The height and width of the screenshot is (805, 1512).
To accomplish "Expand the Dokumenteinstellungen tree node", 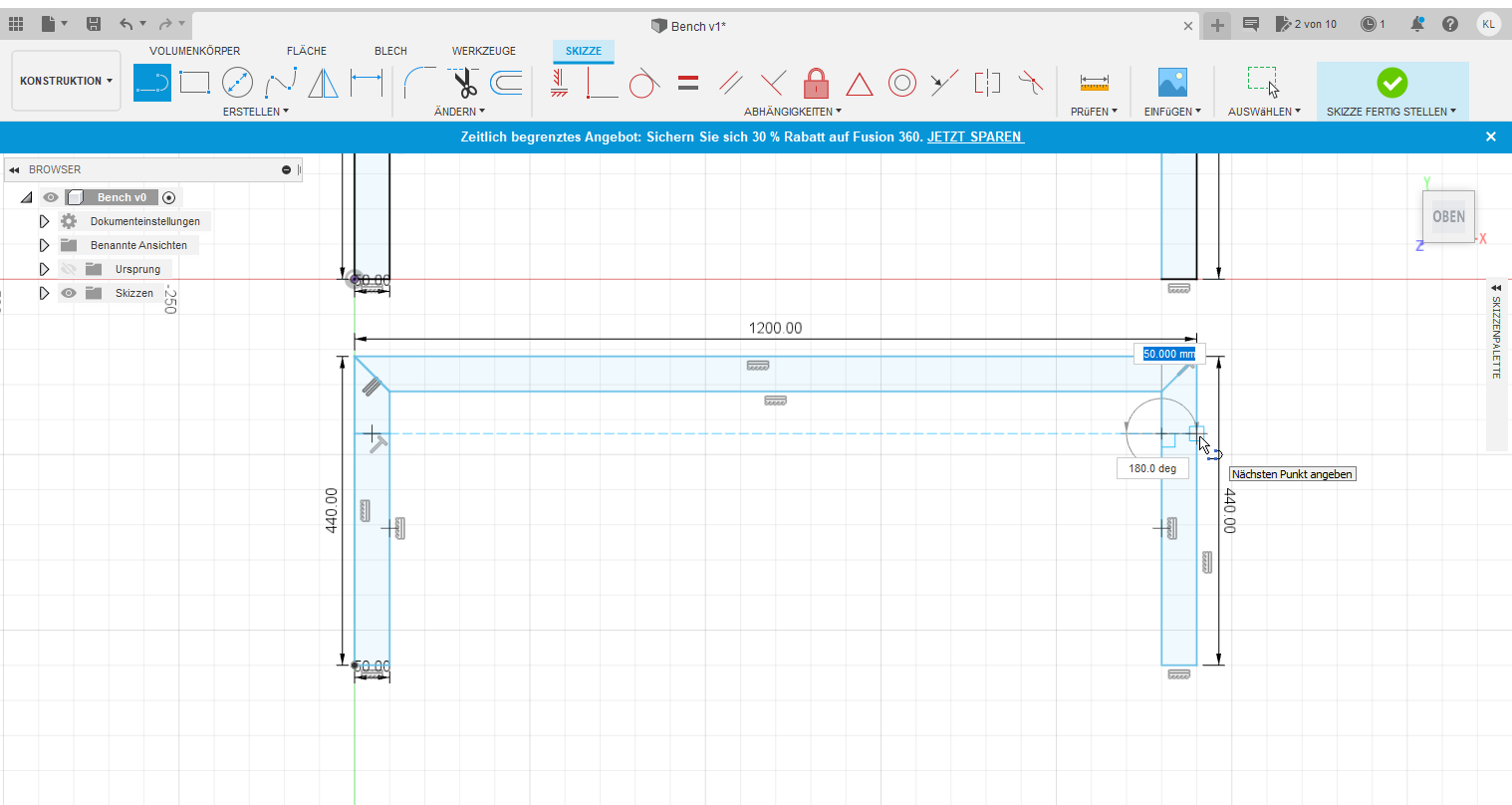I will [x=44, y=221].
